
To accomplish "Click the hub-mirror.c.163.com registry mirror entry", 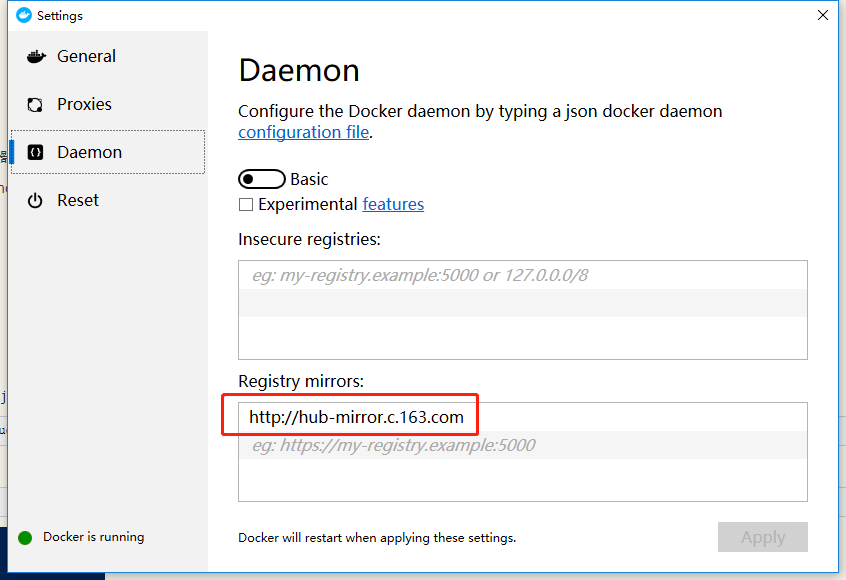I will click(x=522, y=417).
